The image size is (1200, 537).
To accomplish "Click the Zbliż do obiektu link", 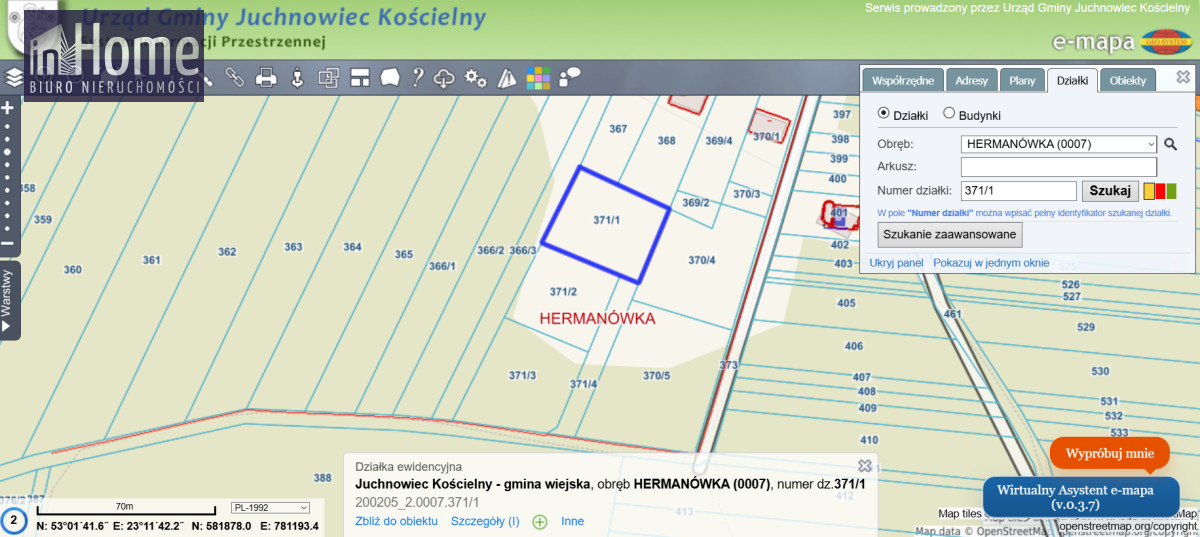I will (x=396, y=521).
